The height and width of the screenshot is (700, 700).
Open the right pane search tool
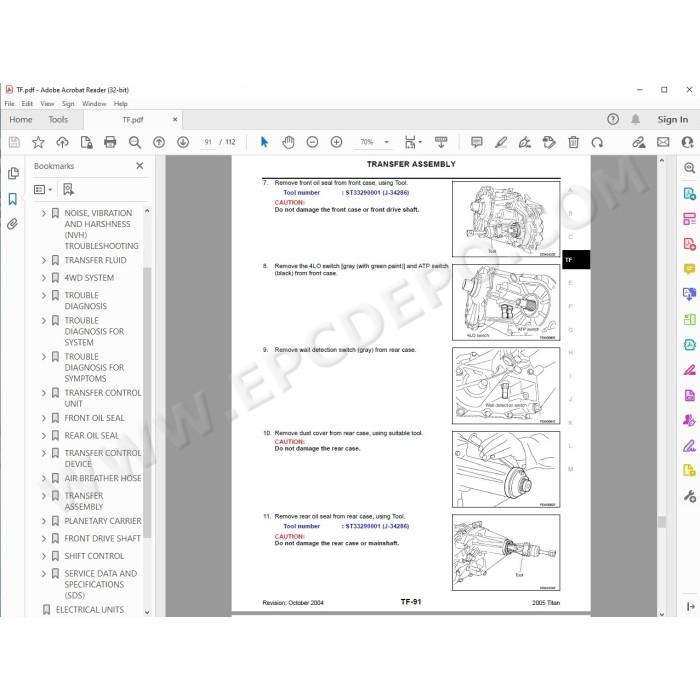pos(689,168)
